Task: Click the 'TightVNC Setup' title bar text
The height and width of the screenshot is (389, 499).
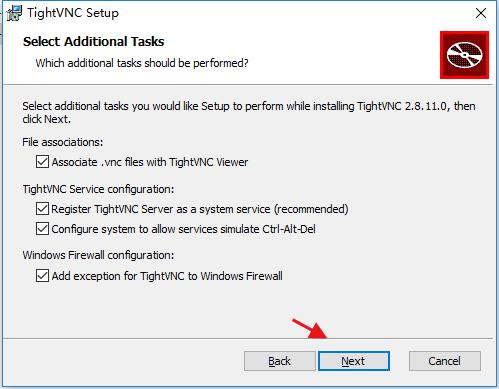Action: (x=73, y=13)
